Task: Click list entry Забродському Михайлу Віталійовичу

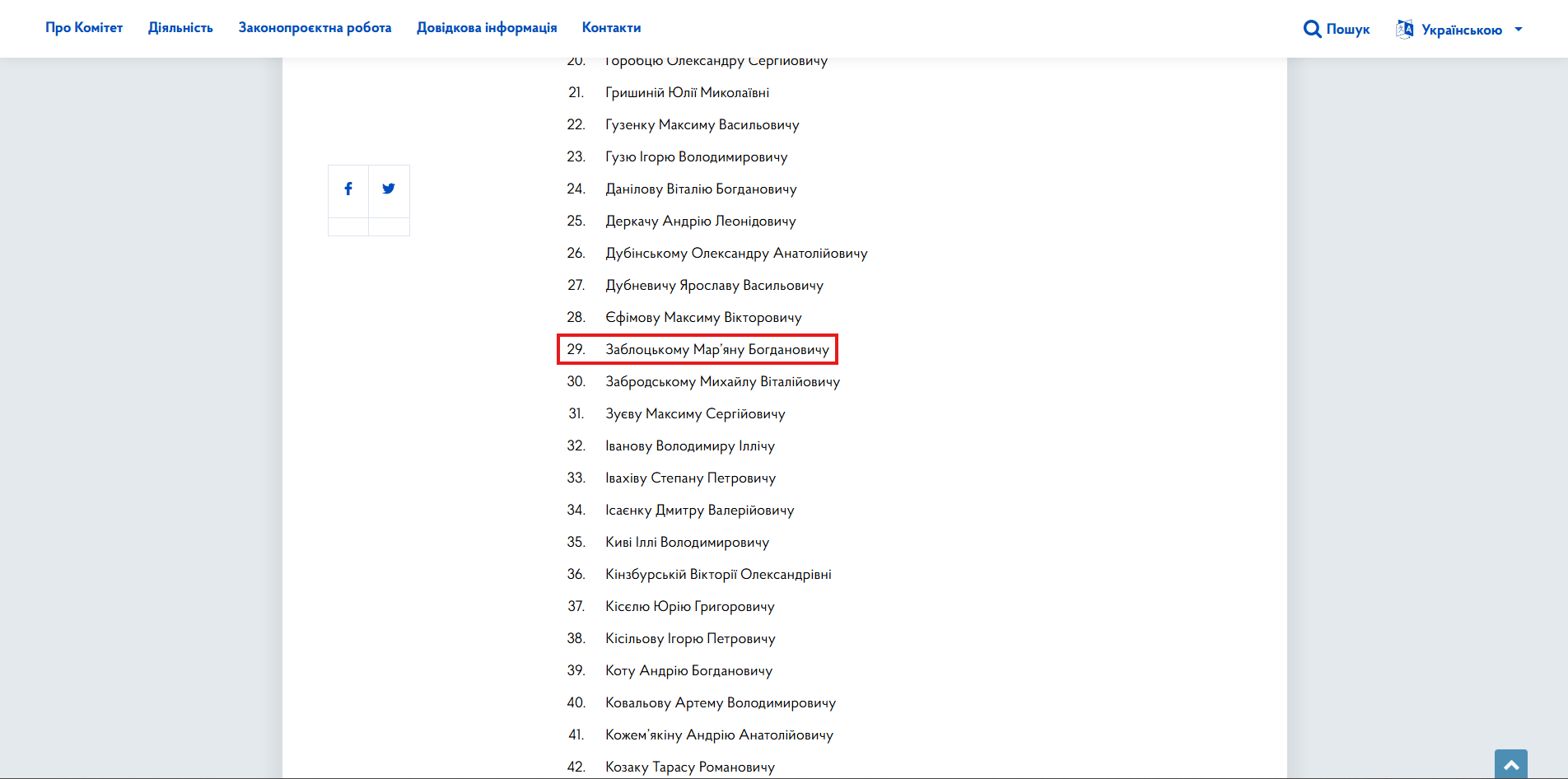Action: tap(722, 381)
